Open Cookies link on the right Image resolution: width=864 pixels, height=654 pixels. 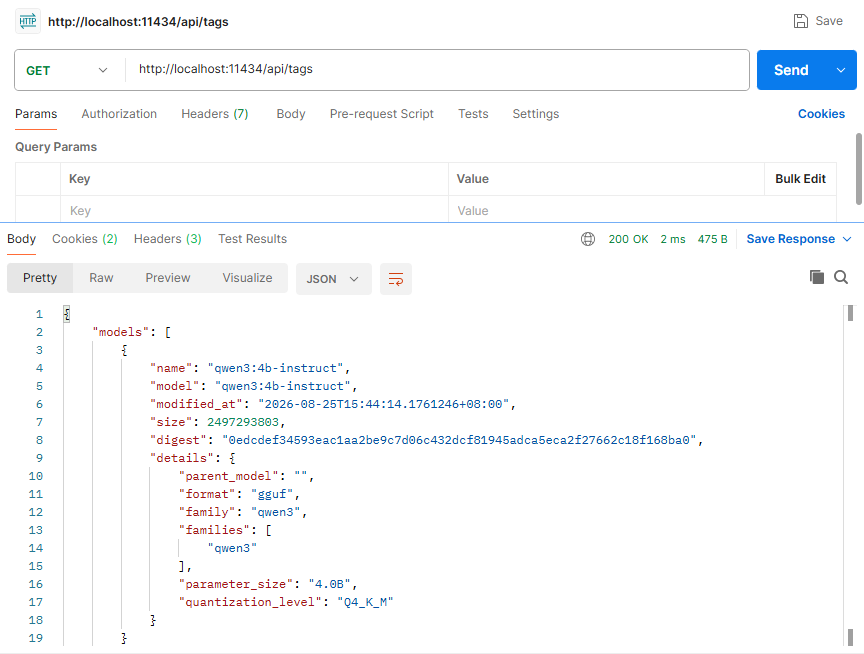[821, 114]
